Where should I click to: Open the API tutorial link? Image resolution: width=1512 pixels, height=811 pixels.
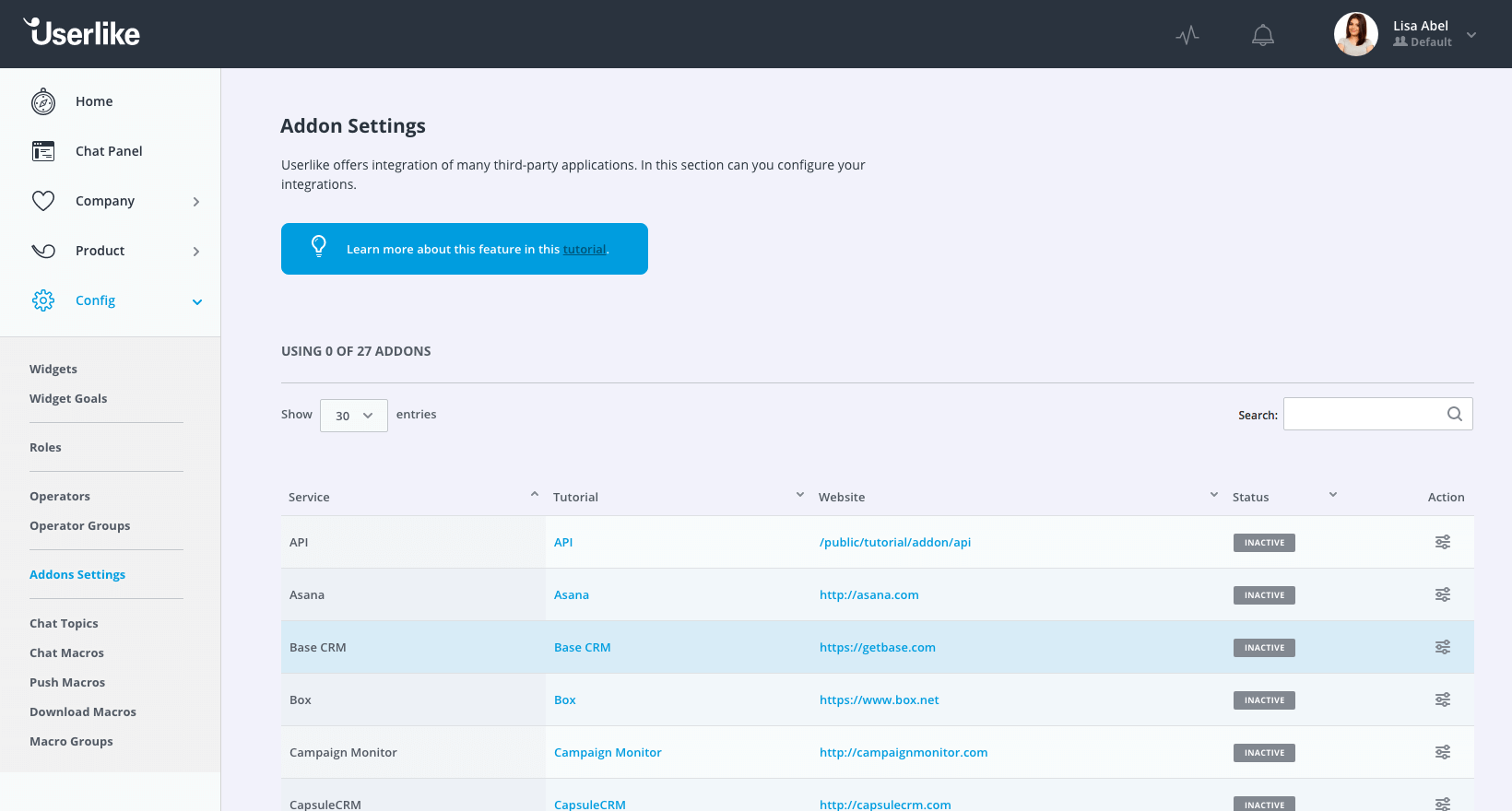pyautogui.click(x=563, y=542)
